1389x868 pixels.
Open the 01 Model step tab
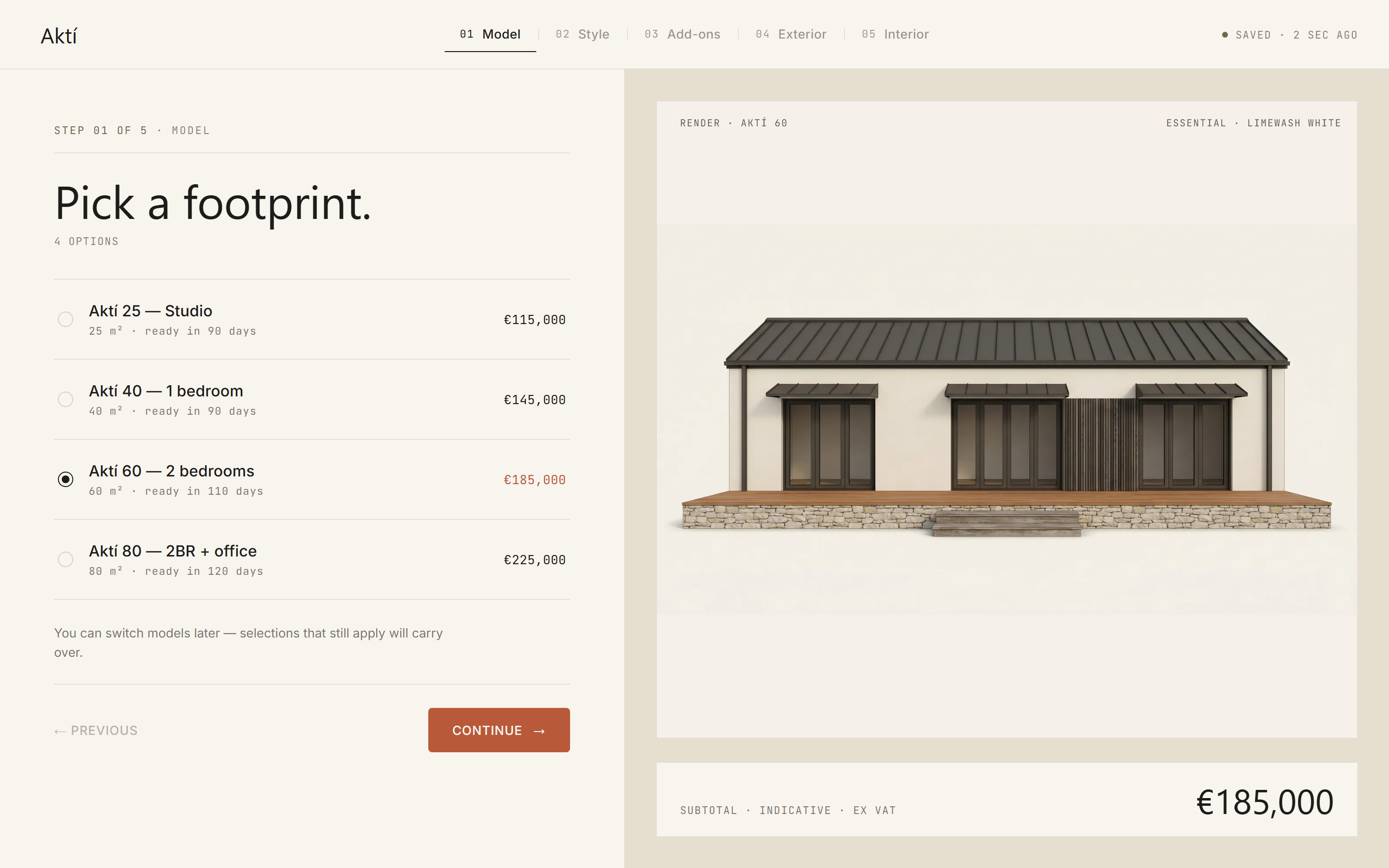pyautogui.click(x=490, y=34)
